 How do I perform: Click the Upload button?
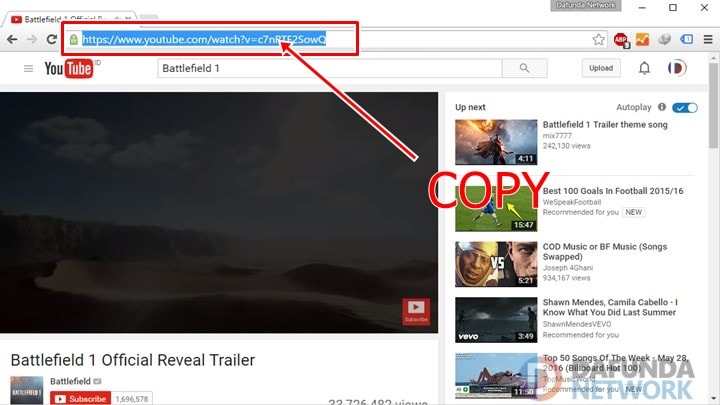click(601, 68)
